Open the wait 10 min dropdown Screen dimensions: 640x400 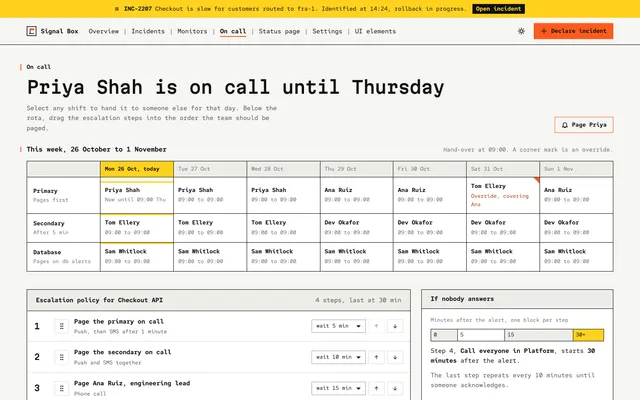(338, 357)
